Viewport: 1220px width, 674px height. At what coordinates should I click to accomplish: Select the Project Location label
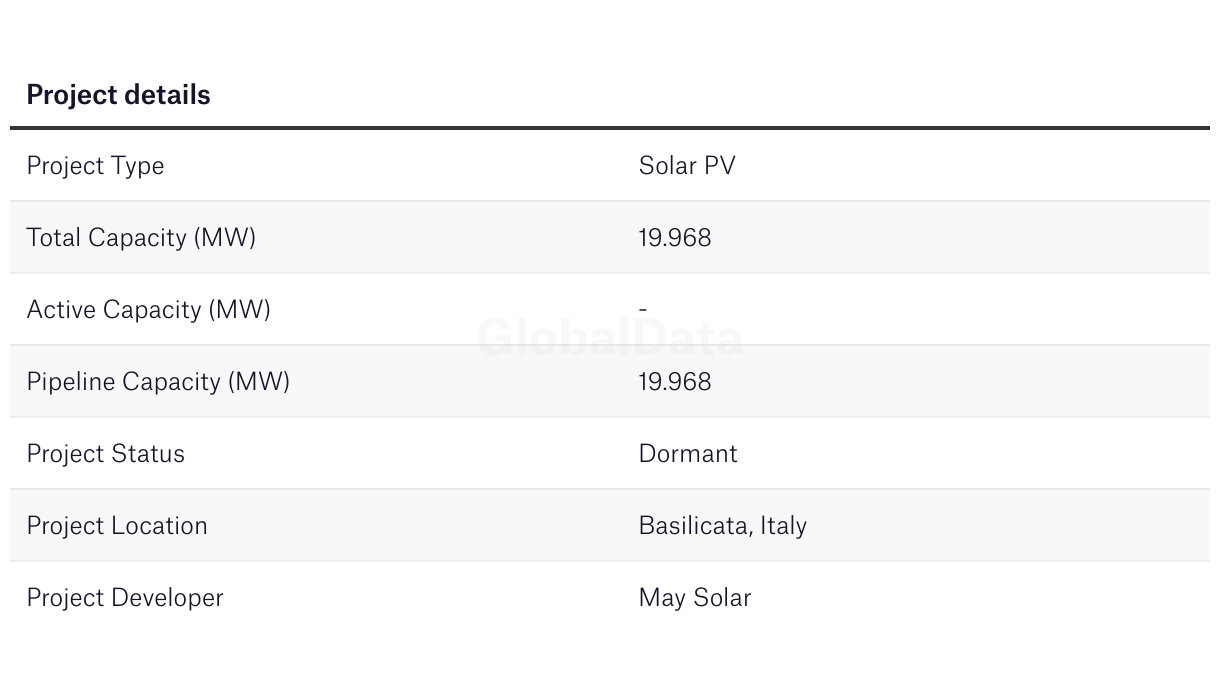117,526
